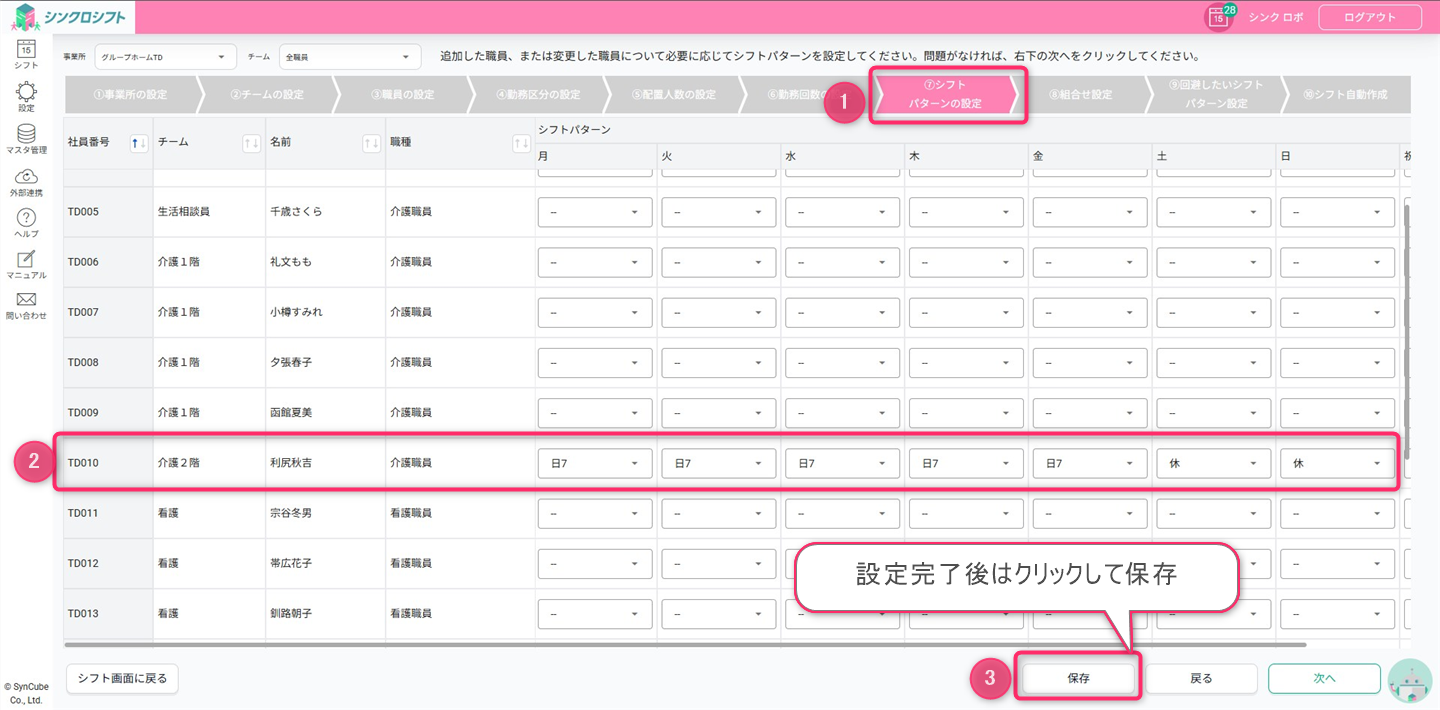Open Monday shift dropdown for TD010 利尻秋吉

click(595, 463)
